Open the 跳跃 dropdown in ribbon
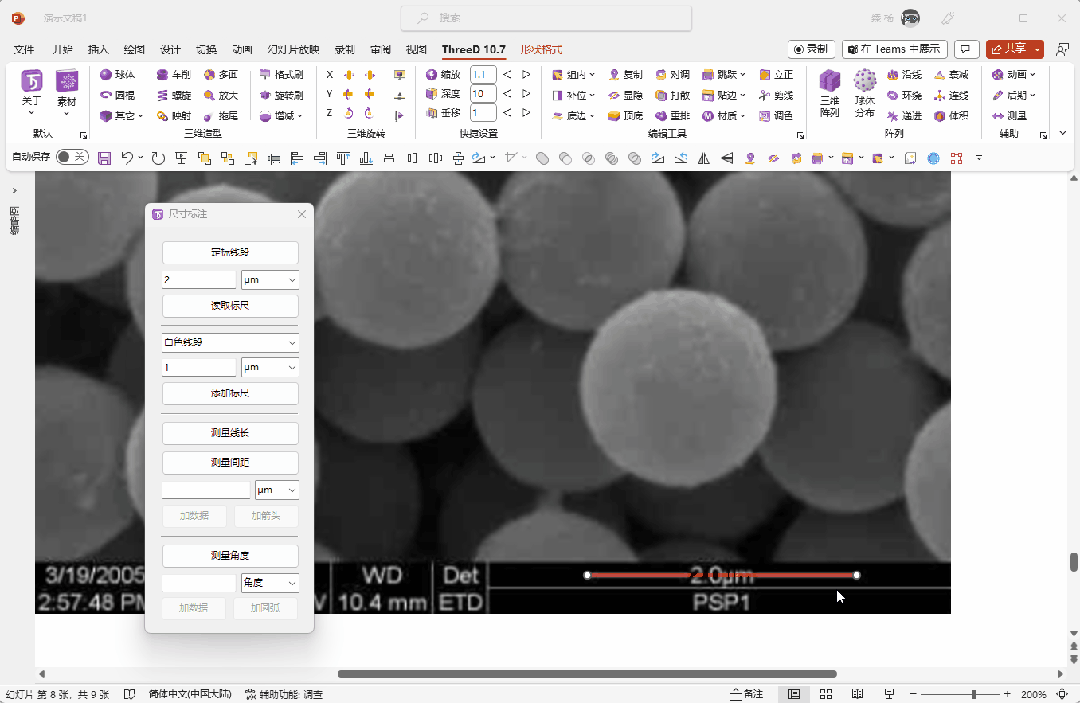 coord(724,74)
